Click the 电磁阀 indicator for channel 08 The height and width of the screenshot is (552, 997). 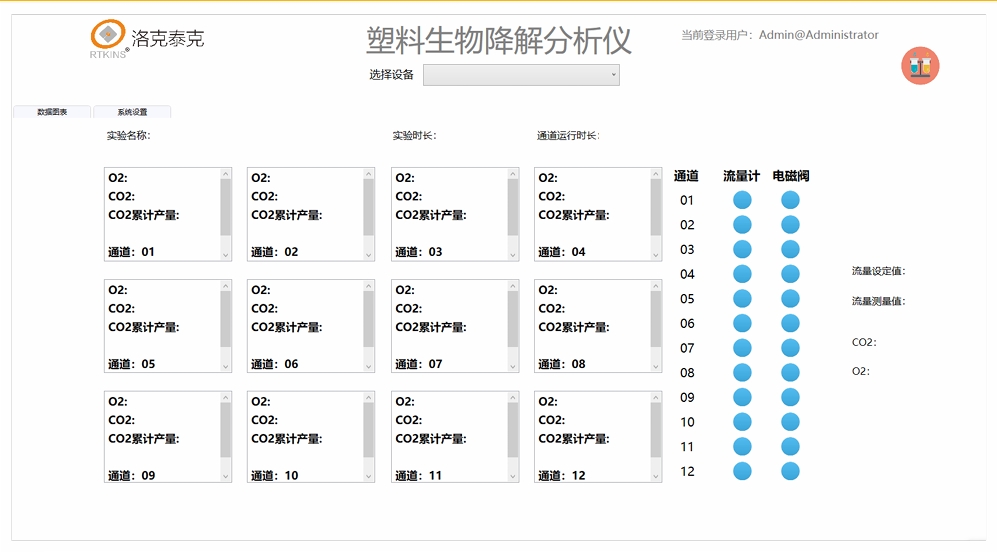(790, 373)
